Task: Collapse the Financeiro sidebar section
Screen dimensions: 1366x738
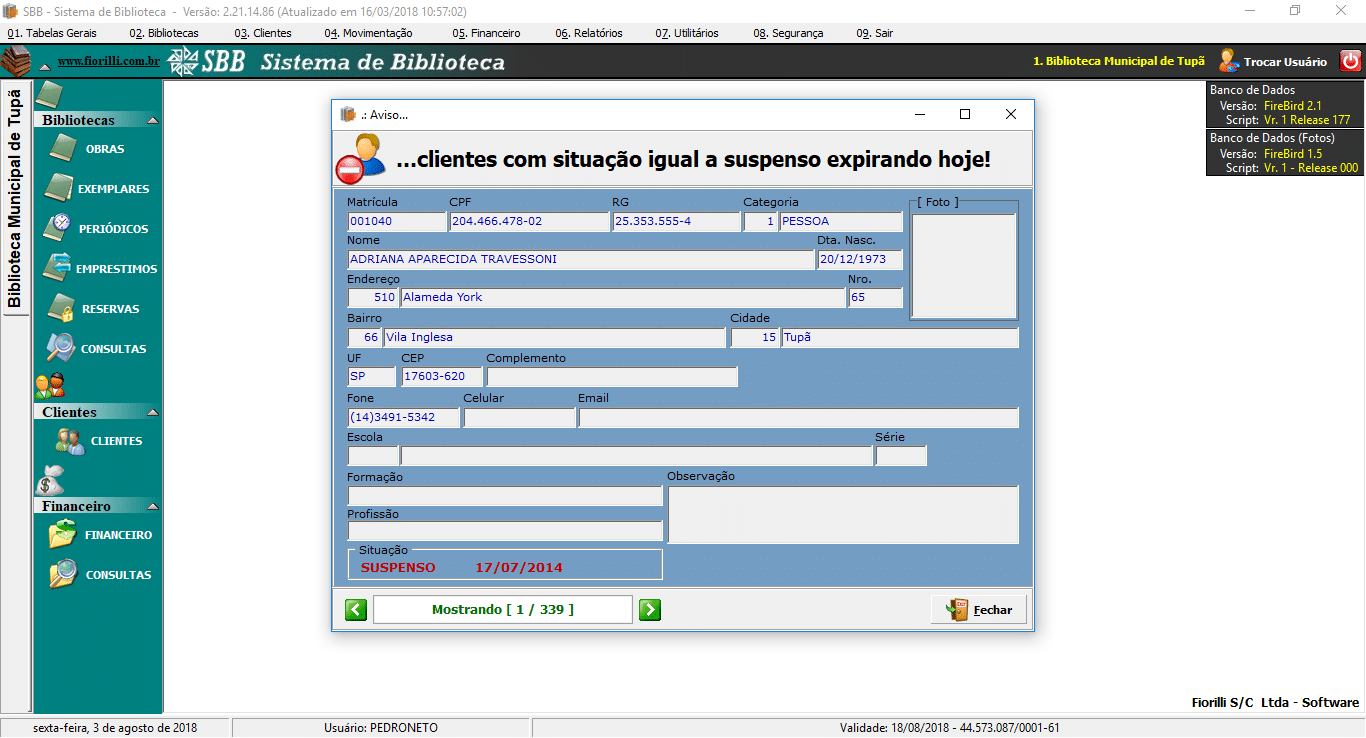Action: [x=152, y=506]
